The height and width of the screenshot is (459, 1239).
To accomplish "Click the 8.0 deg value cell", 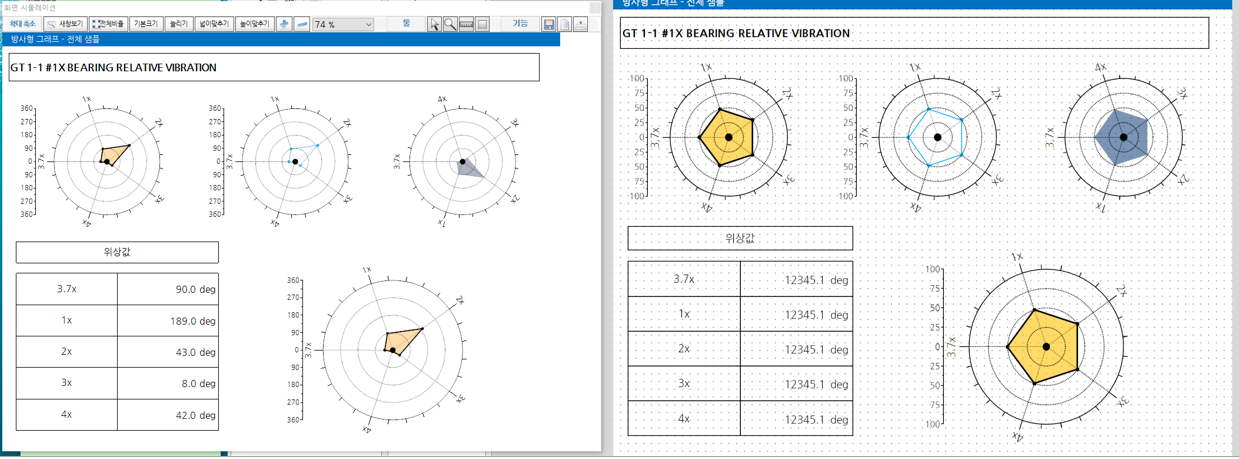I will (167, 384).
